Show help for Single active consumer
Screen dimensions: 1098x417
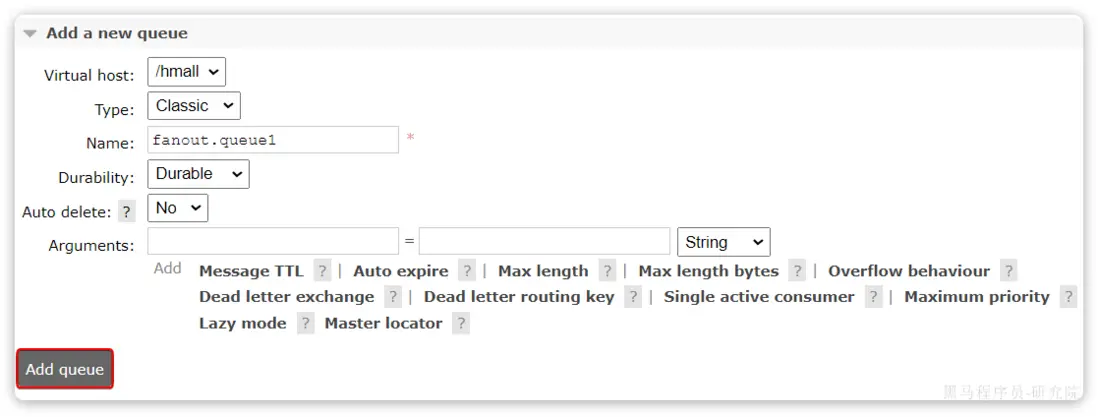[x=874, y=297]
